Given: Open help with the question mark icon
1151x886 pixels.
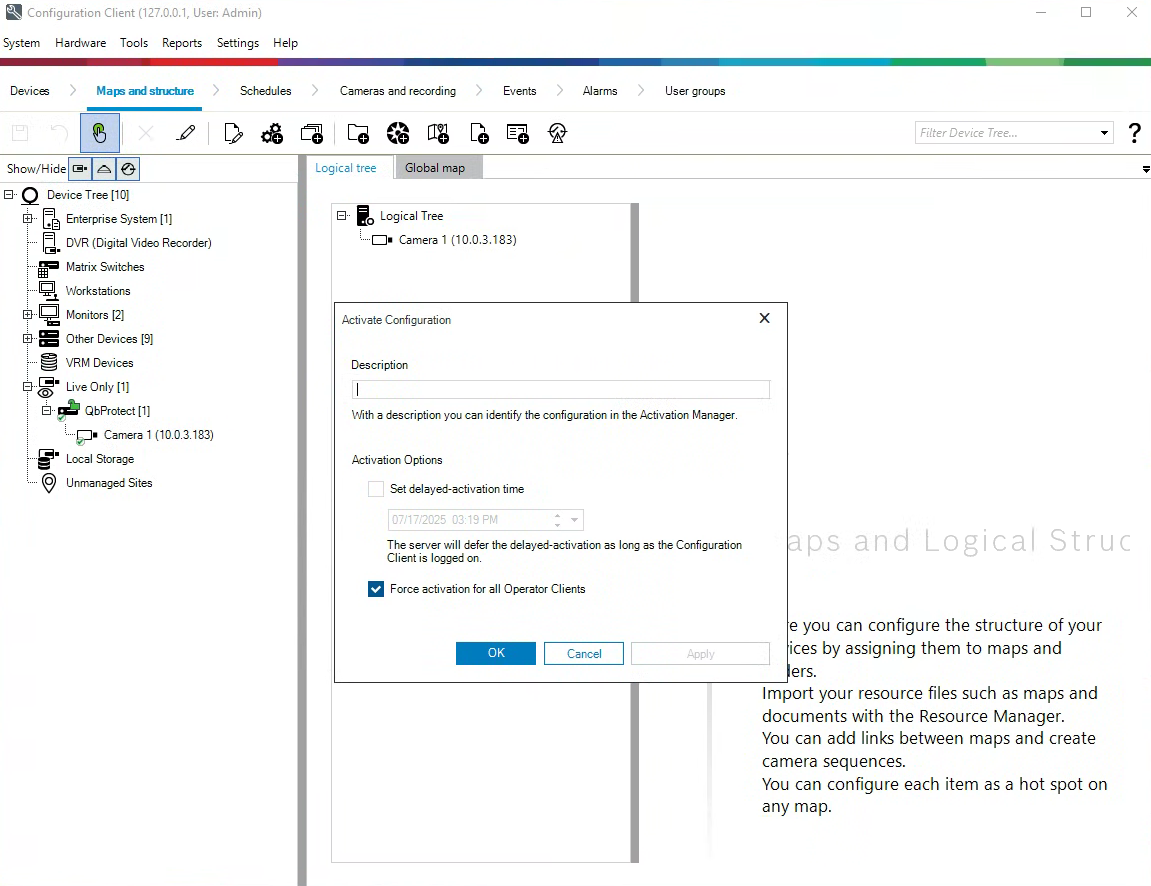Looking at the screenshot, I should [x=1134, y=133].
